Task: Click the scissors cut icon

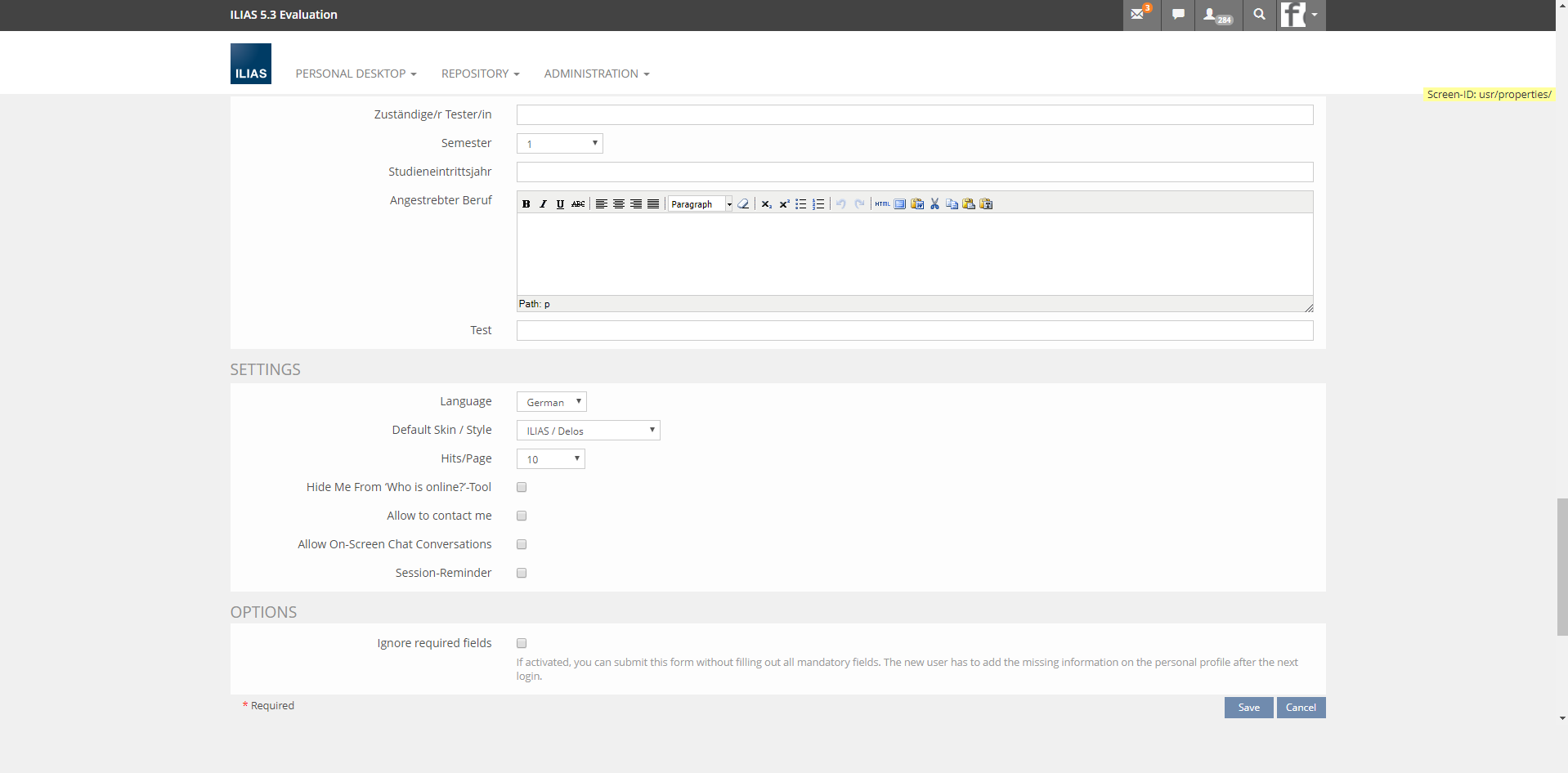Action: 934,204
